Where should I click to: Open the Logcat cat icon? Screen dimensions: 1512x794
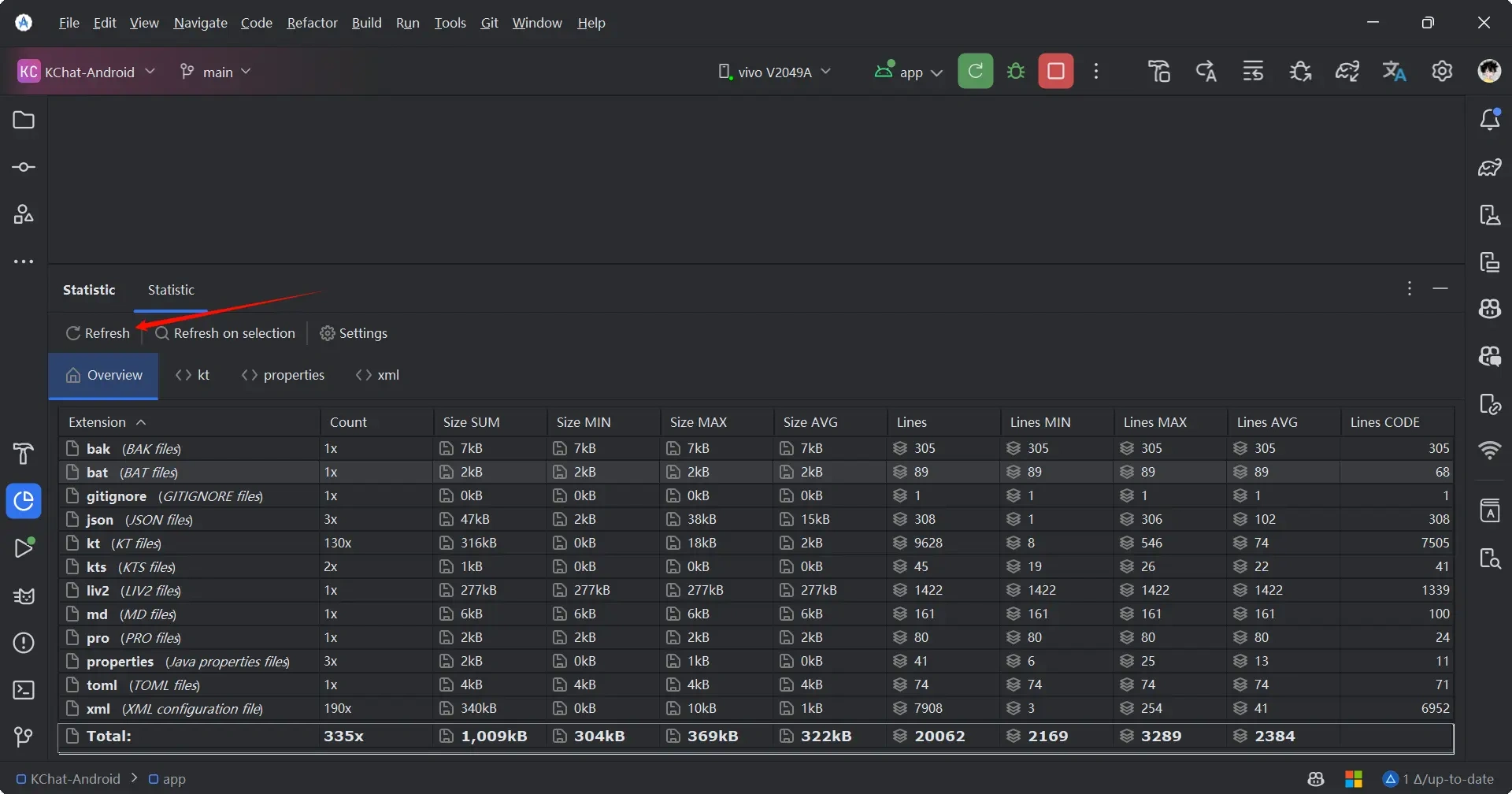pyautogui.click(x=24, y=595)
